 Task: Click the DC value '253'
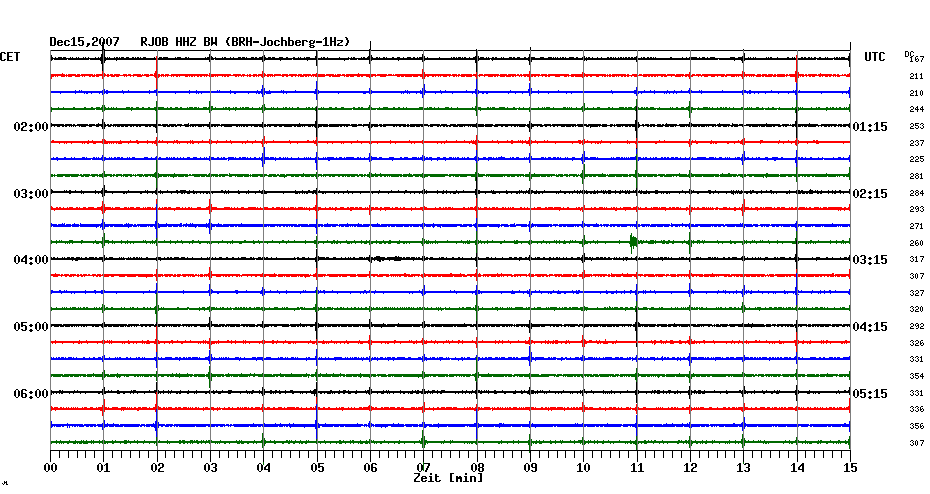917,126
